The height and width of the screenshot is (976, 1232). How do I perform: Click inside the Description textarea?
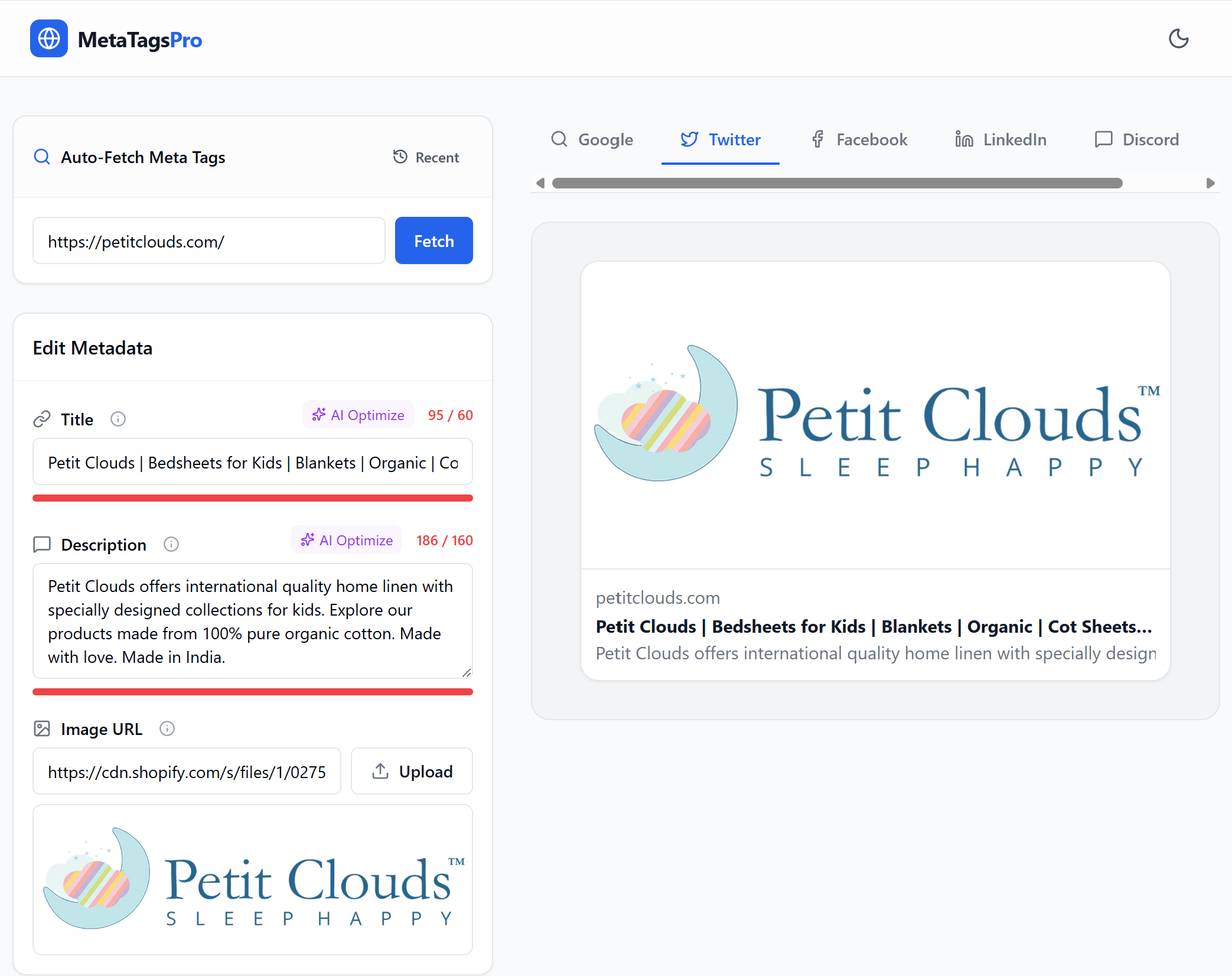(x=253, y=621)
